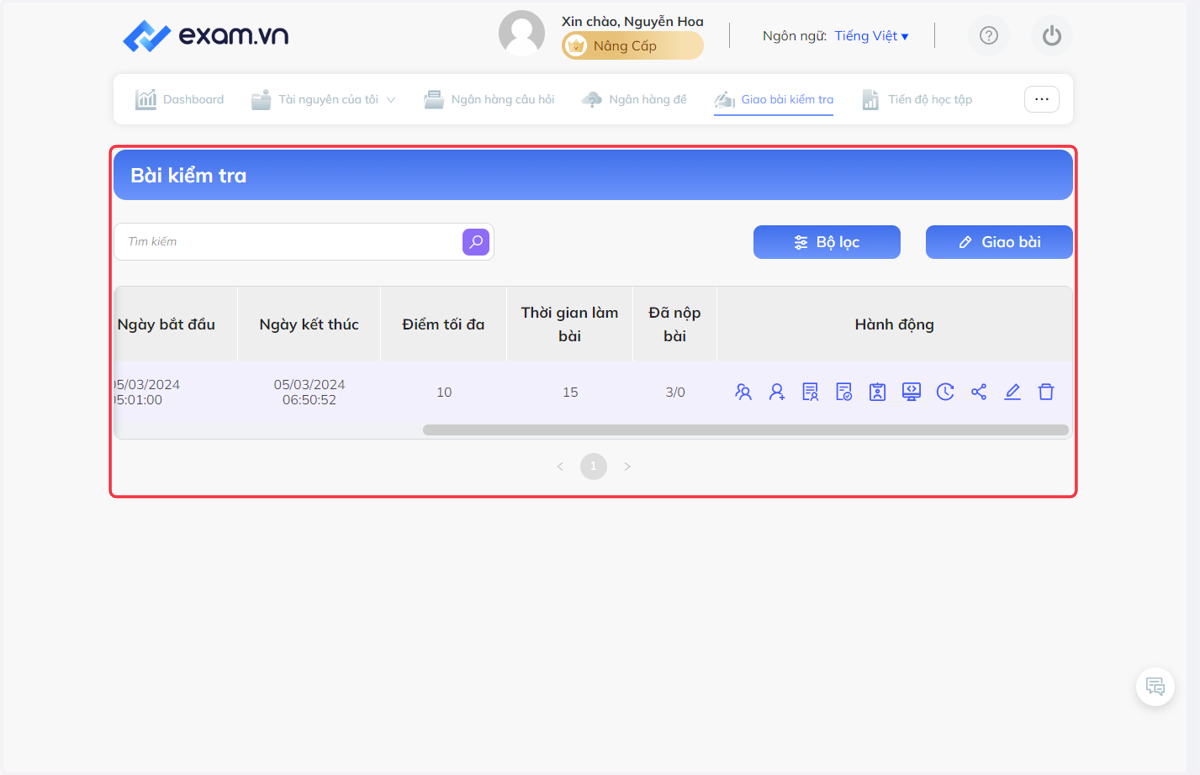This screenshot has height=775, width=1200.
Task: Click the Tìm kiếm search field
Action: coord(289,242)
